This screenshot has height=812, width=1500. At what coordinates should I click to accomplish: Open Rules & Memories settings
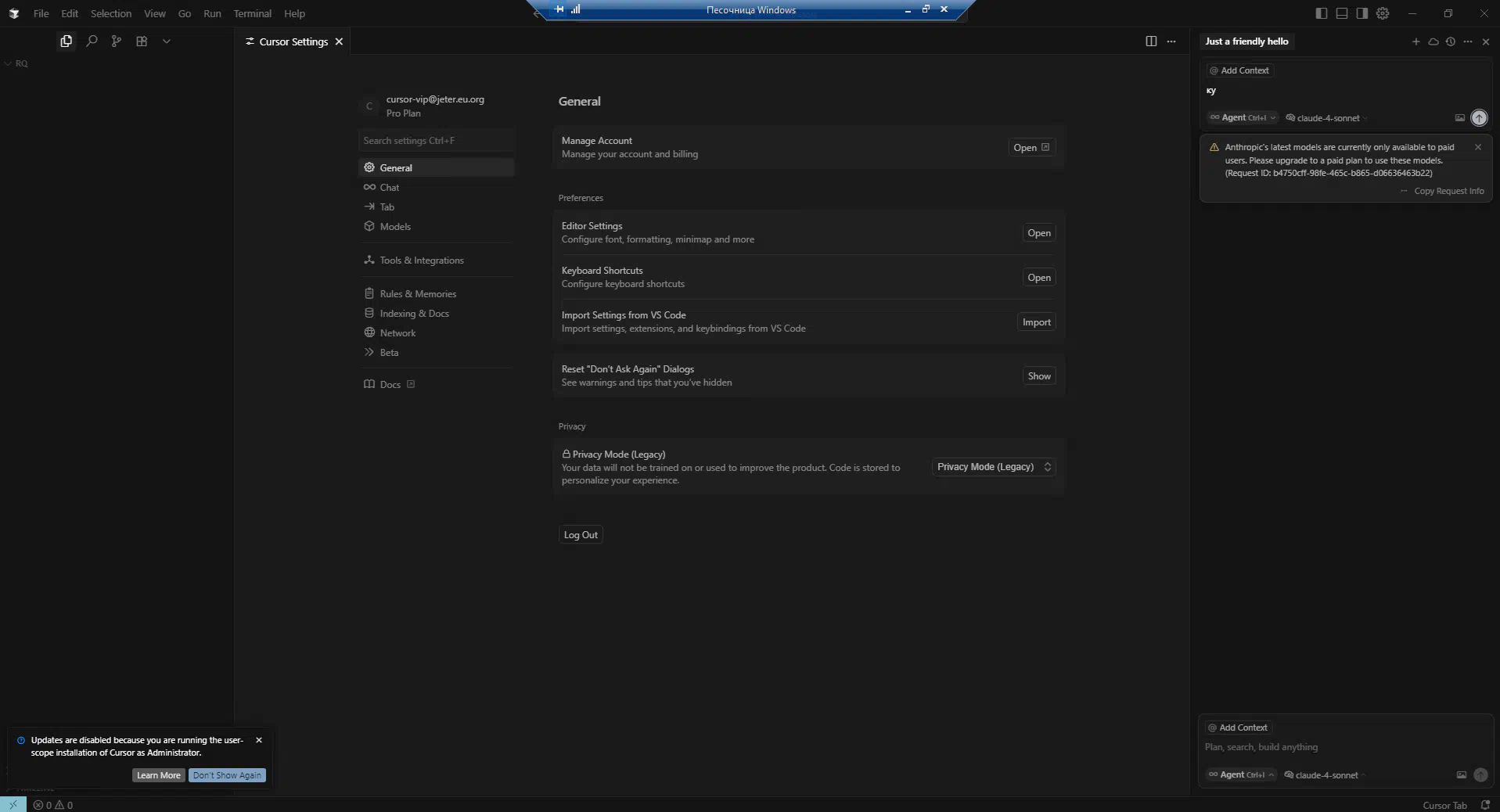pyautogui.click(x=436, y=294)
